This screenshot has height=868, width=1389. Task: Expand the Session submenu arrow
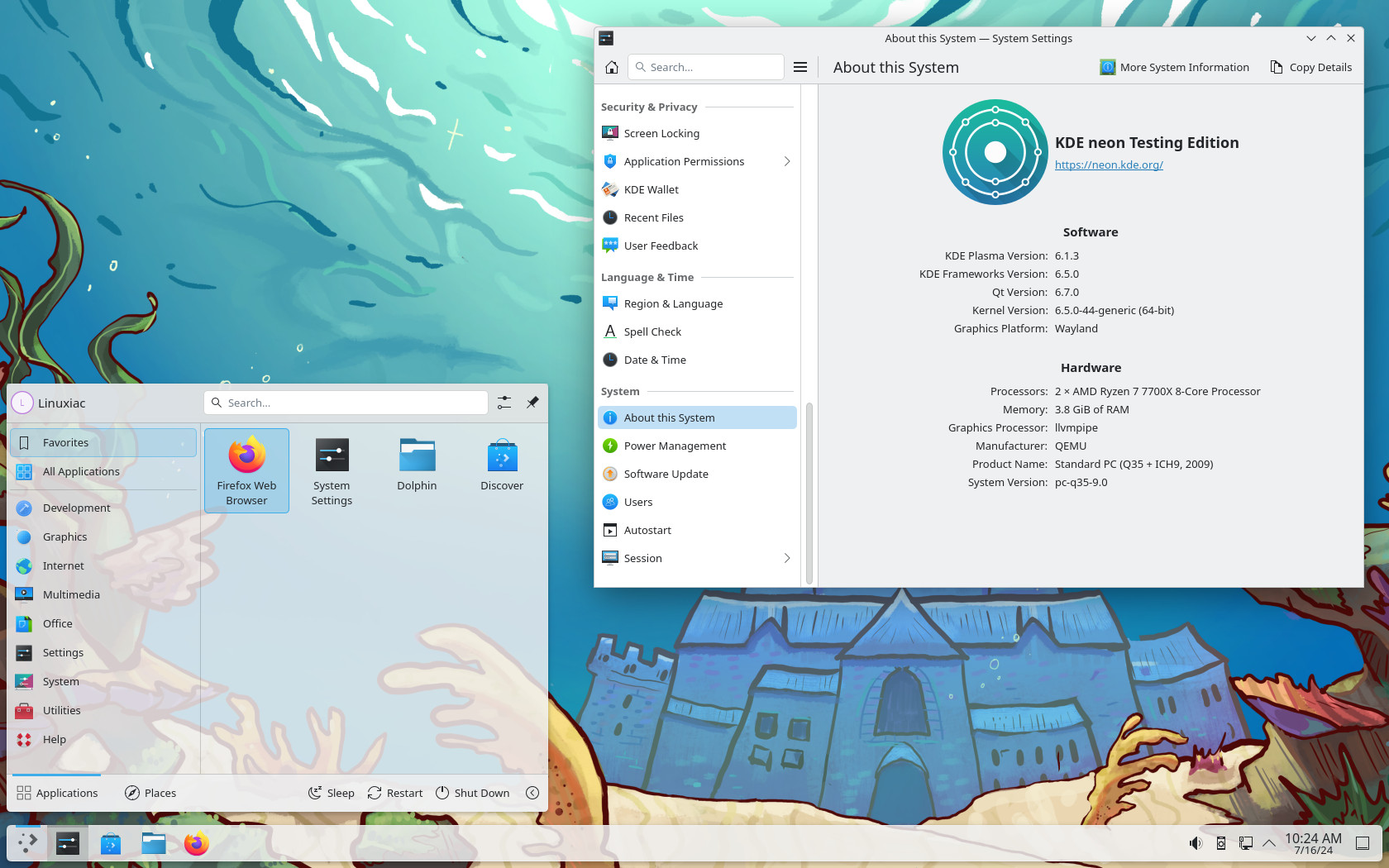[786, 558]
